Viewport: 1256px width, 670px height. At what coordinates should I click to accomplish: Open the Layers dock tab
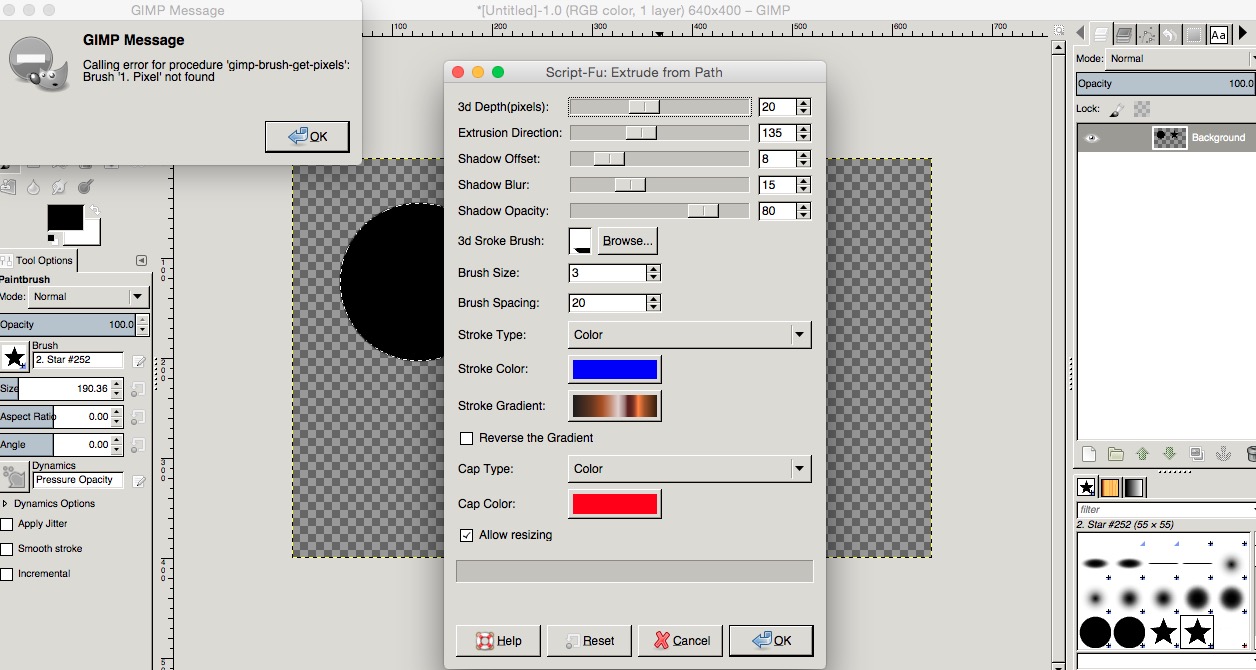(1100, 34)
